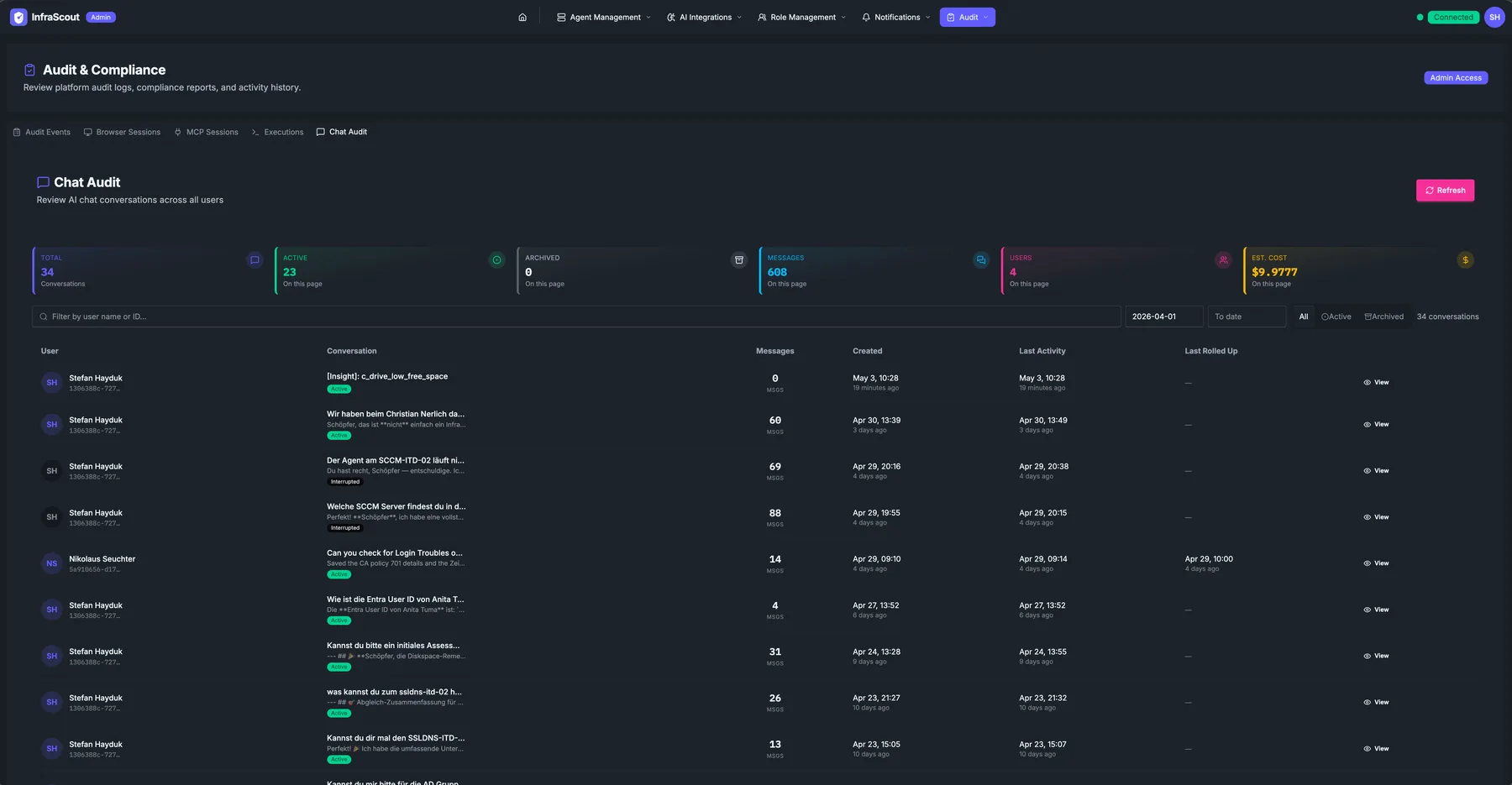The width and height of the screenshot is (1512, 785).
Task: Open the Audit dropdown menu
Action: (968, 17)
